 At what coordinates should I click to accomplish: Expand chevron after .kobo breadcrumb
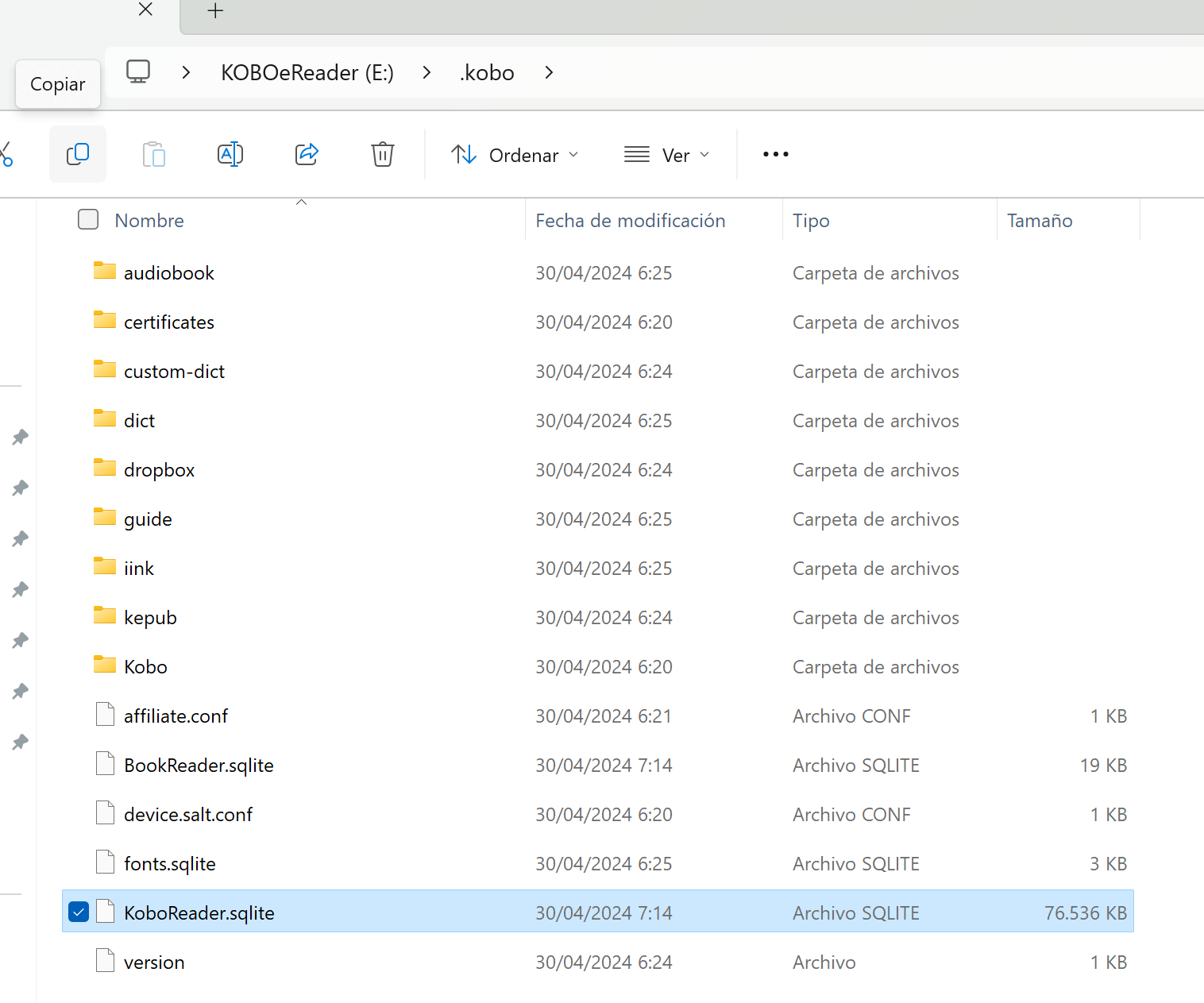click(x=549, y=72)
